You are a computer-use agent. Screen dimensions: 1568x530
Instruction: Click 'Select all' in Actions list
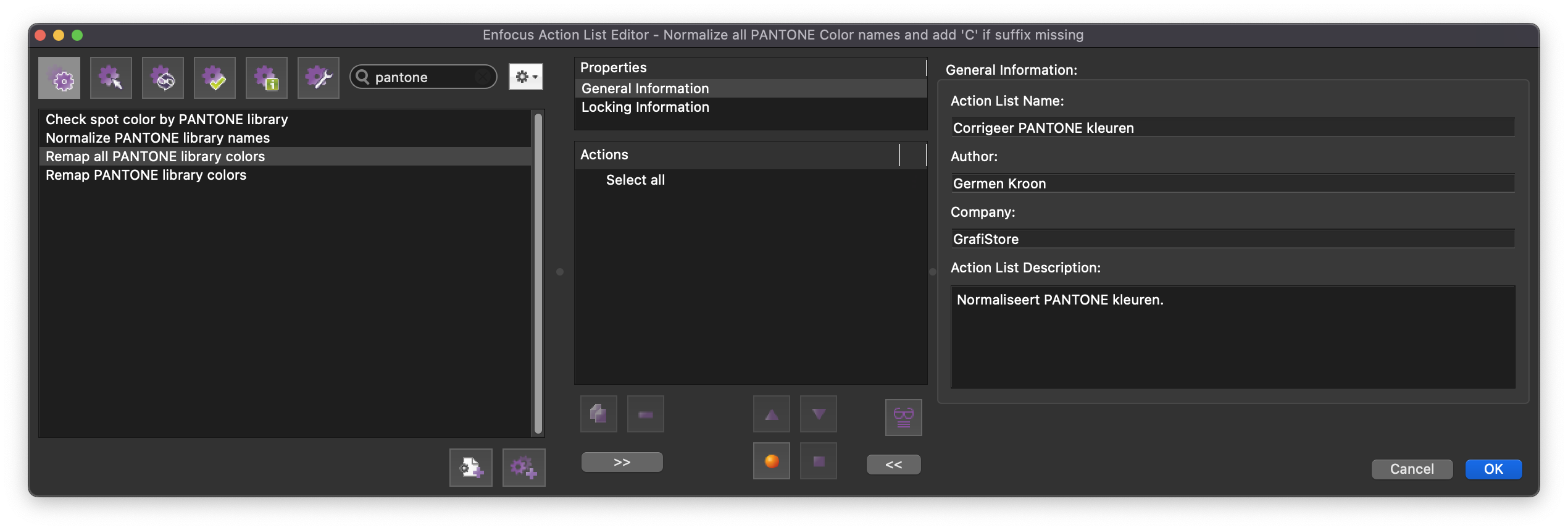(x=635, y=180)
